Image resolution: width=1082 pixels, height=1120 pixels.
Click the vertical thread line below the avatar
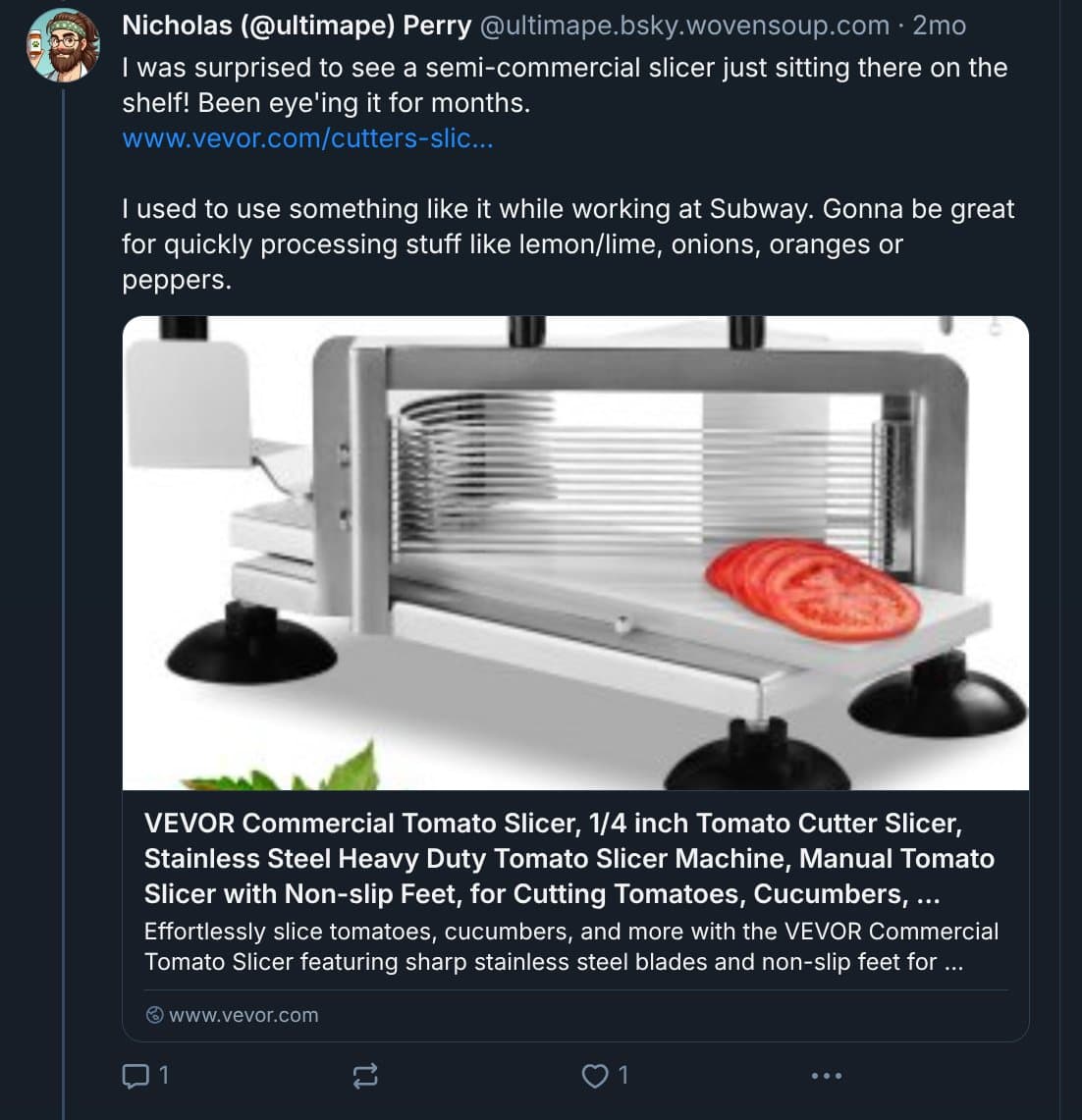(64, 589)
